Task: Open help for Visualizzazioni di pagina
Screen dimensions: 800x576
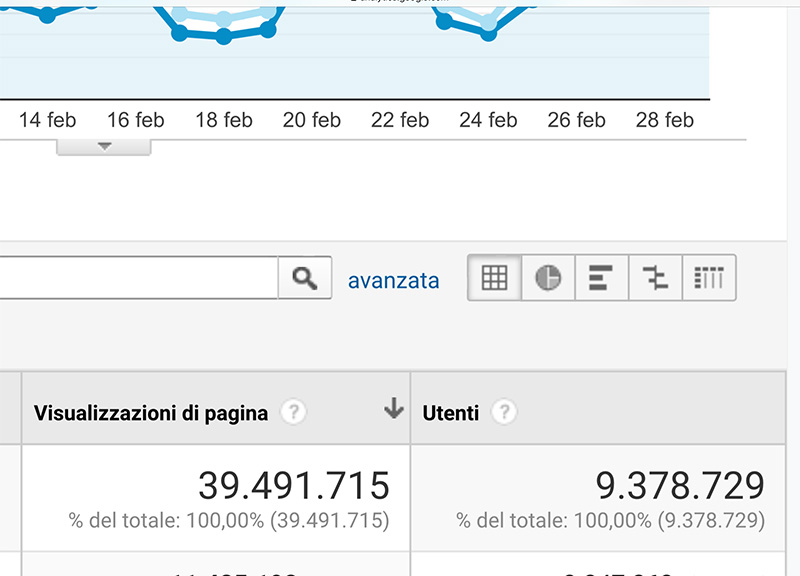Action: [x=294, y=412]
